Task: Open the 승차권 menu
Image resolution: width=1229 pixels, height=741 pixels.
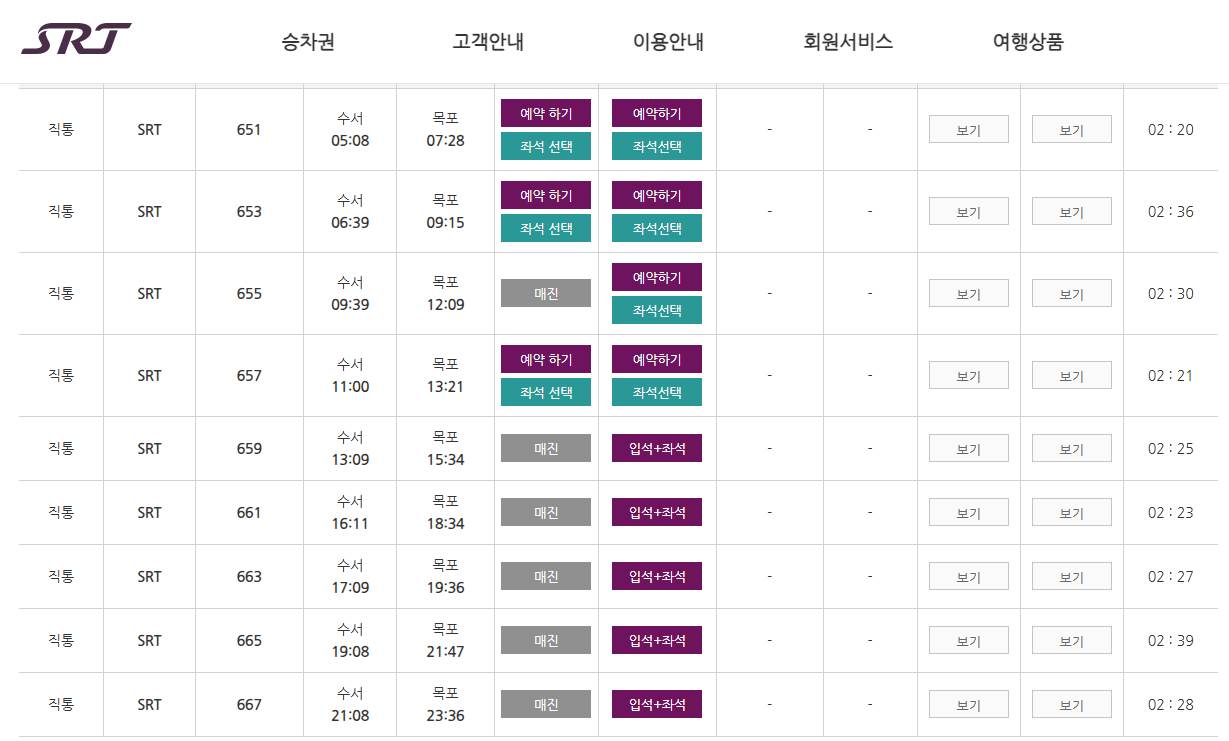Action: [x=308, y=42]
